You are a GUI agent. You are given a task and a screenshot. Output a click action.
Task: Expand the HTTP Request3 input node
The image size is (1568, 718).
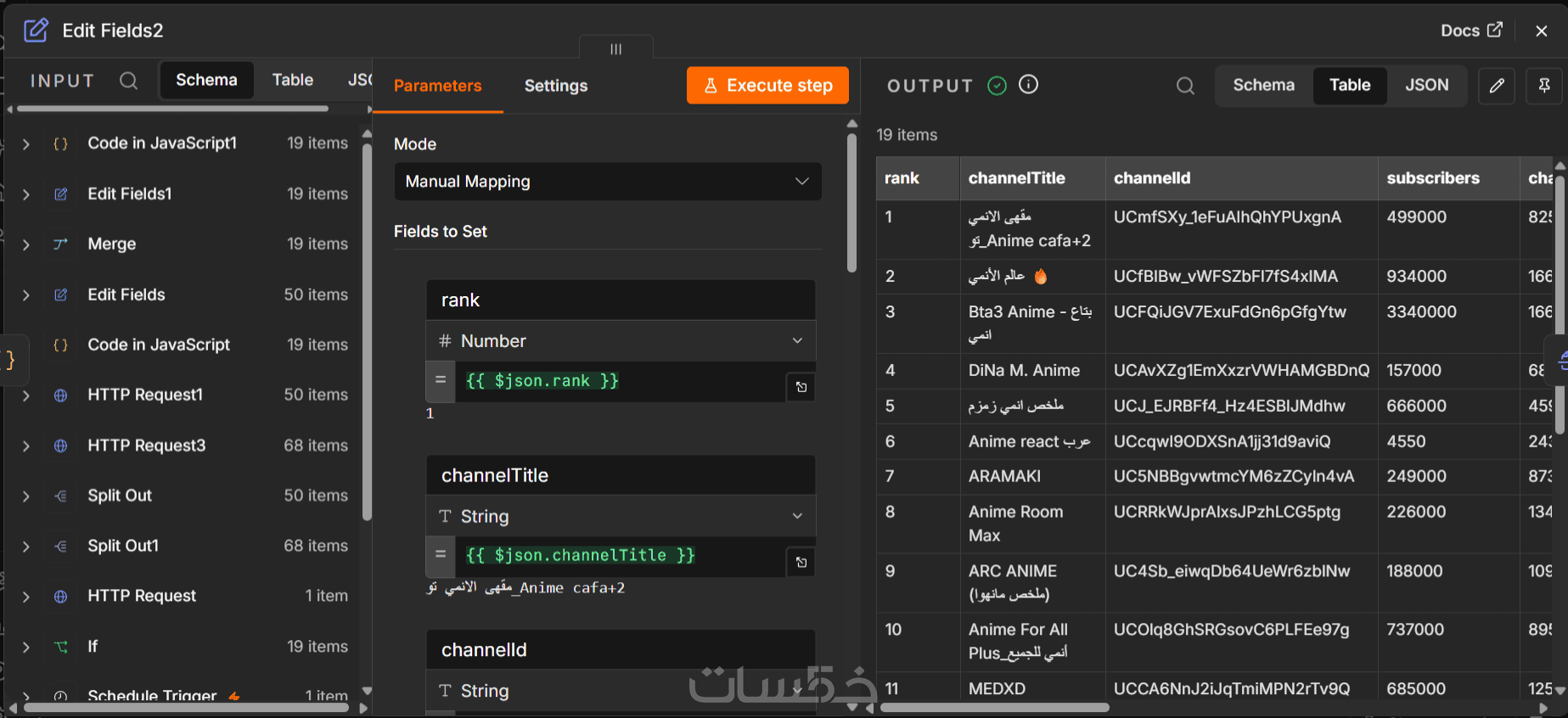[x=26, y=446]
